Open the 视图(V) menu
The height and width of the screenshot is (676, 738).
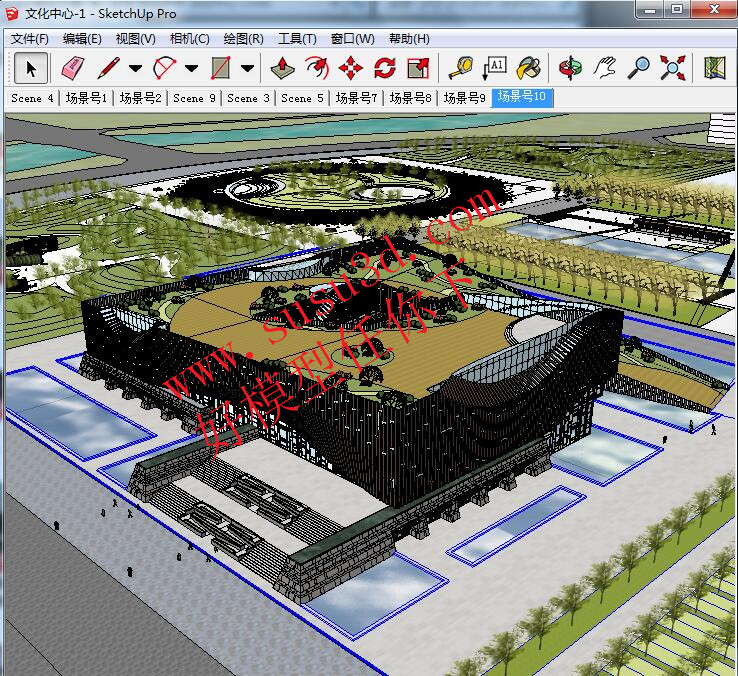point(136,39)
